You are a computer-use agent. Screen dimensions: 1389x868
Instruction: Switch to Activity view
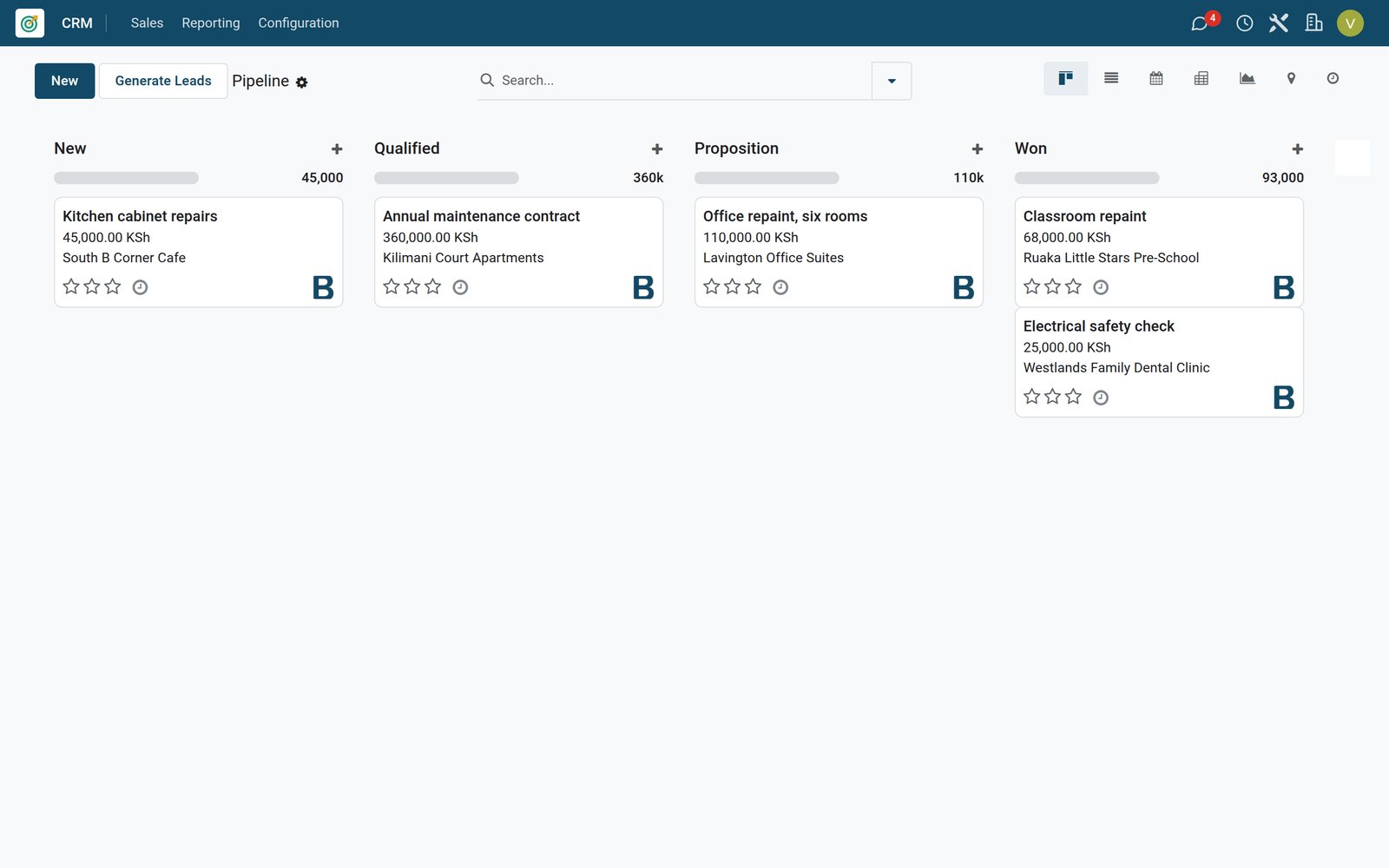tap(1333, 79)
